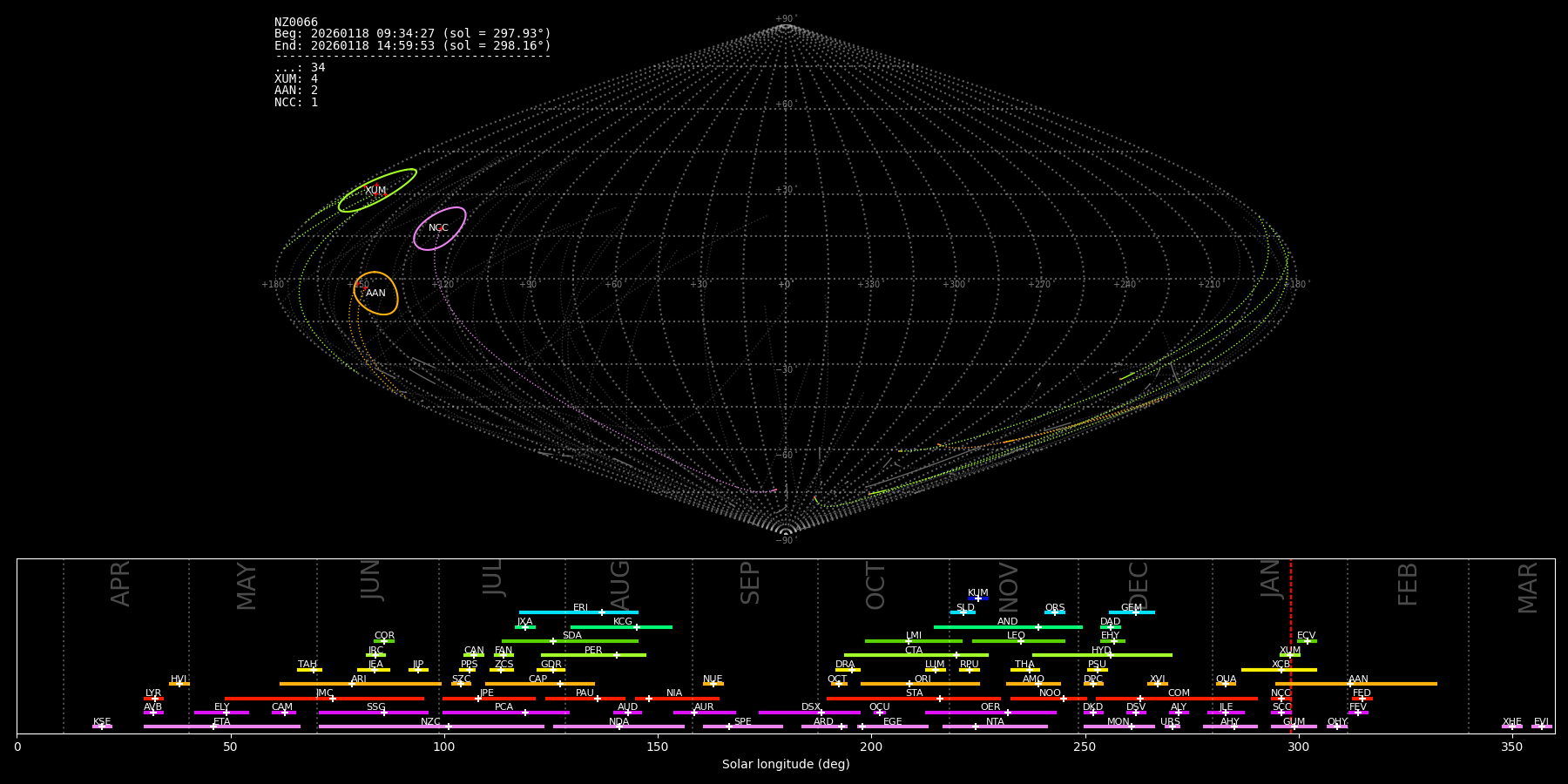1568x784 pixels.
Task: Click the Beg: 20260118 09:34:27 line
Action: (x=413, y=33)
